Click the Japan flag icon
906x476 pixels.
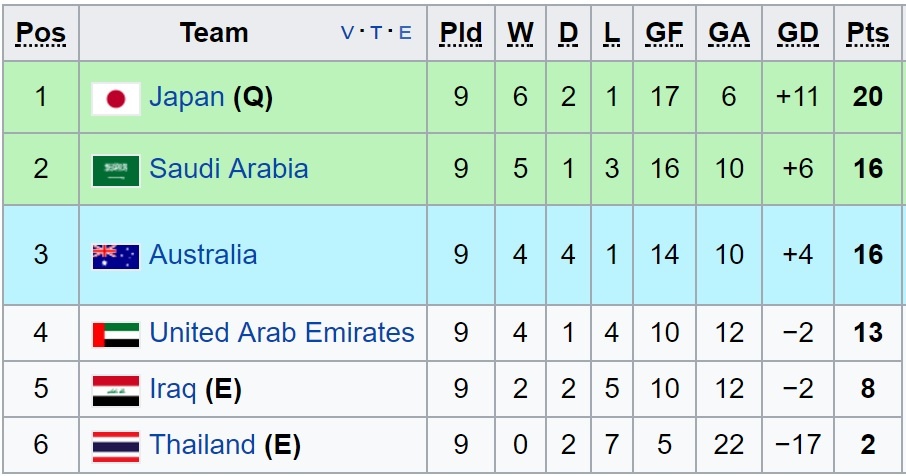116,98
